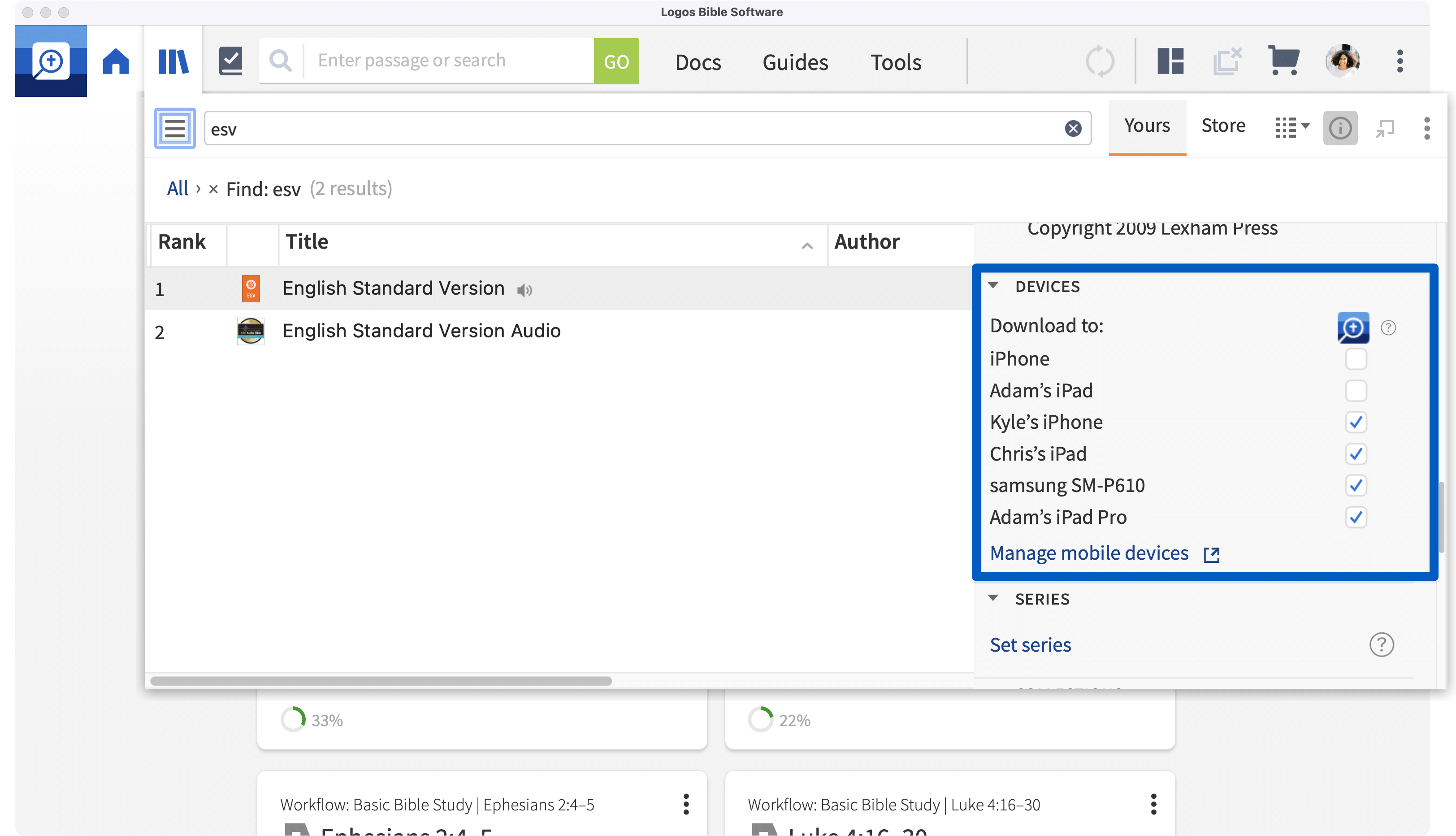Open the Layouts panel icon
The height and width of the screenshot is (836, 1456).
(1171, 61)
